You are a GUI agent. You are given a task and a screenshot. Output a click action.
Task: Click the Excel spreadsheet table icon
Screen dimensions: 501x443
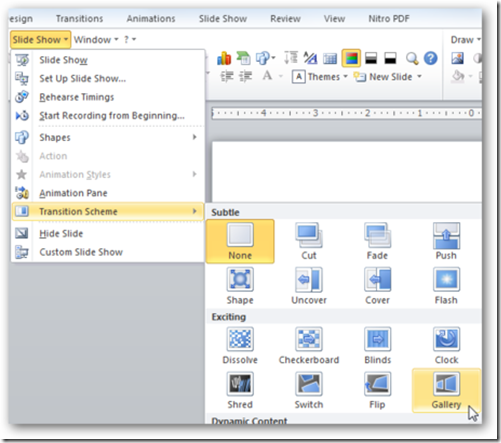243,58
